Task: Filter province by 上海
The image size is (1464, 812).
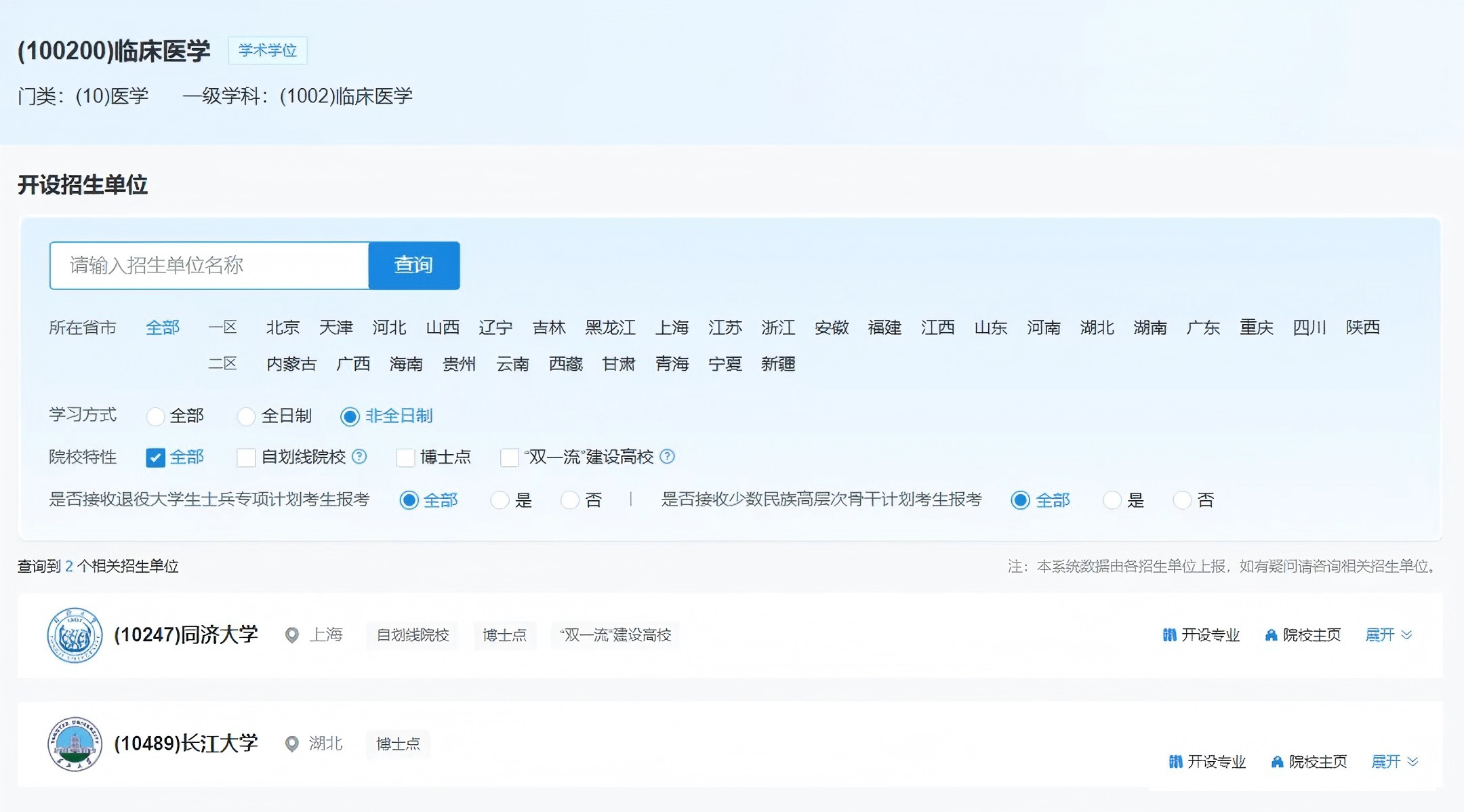Action: click(672, 327)
